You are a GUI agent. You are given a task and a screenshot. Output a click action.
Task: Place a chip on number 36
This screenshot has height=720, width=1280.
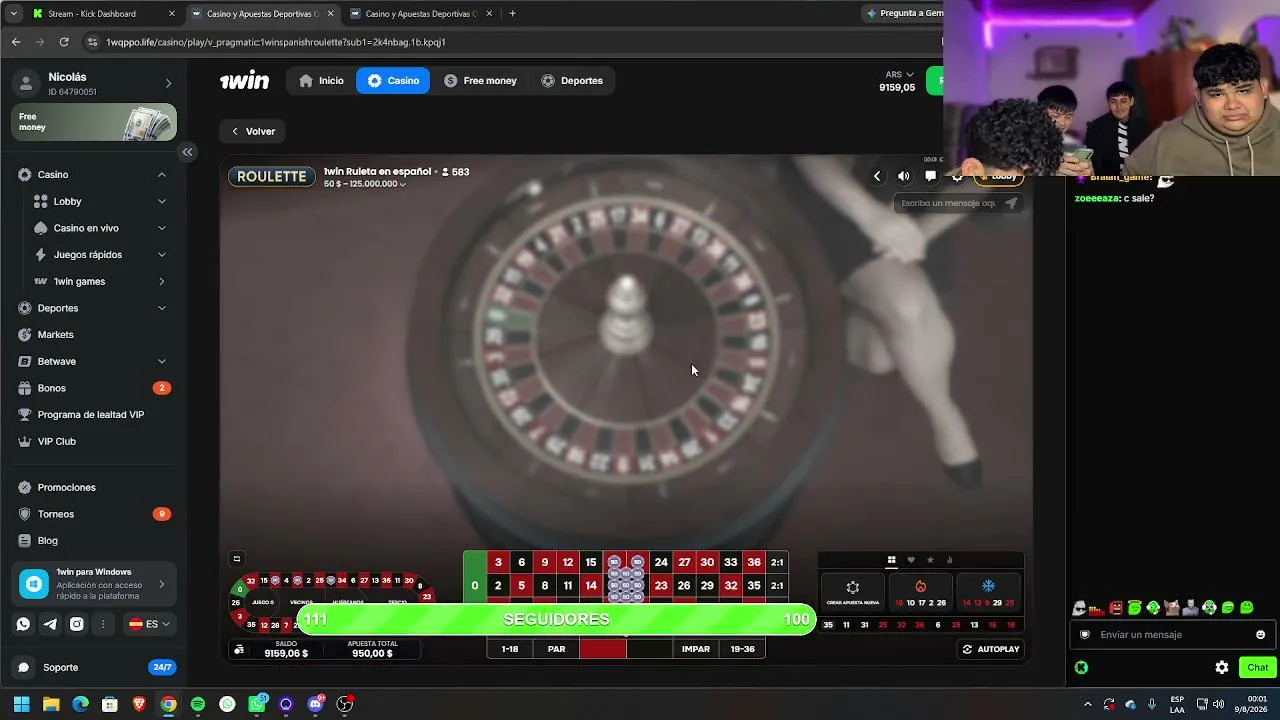click(754, 562)
